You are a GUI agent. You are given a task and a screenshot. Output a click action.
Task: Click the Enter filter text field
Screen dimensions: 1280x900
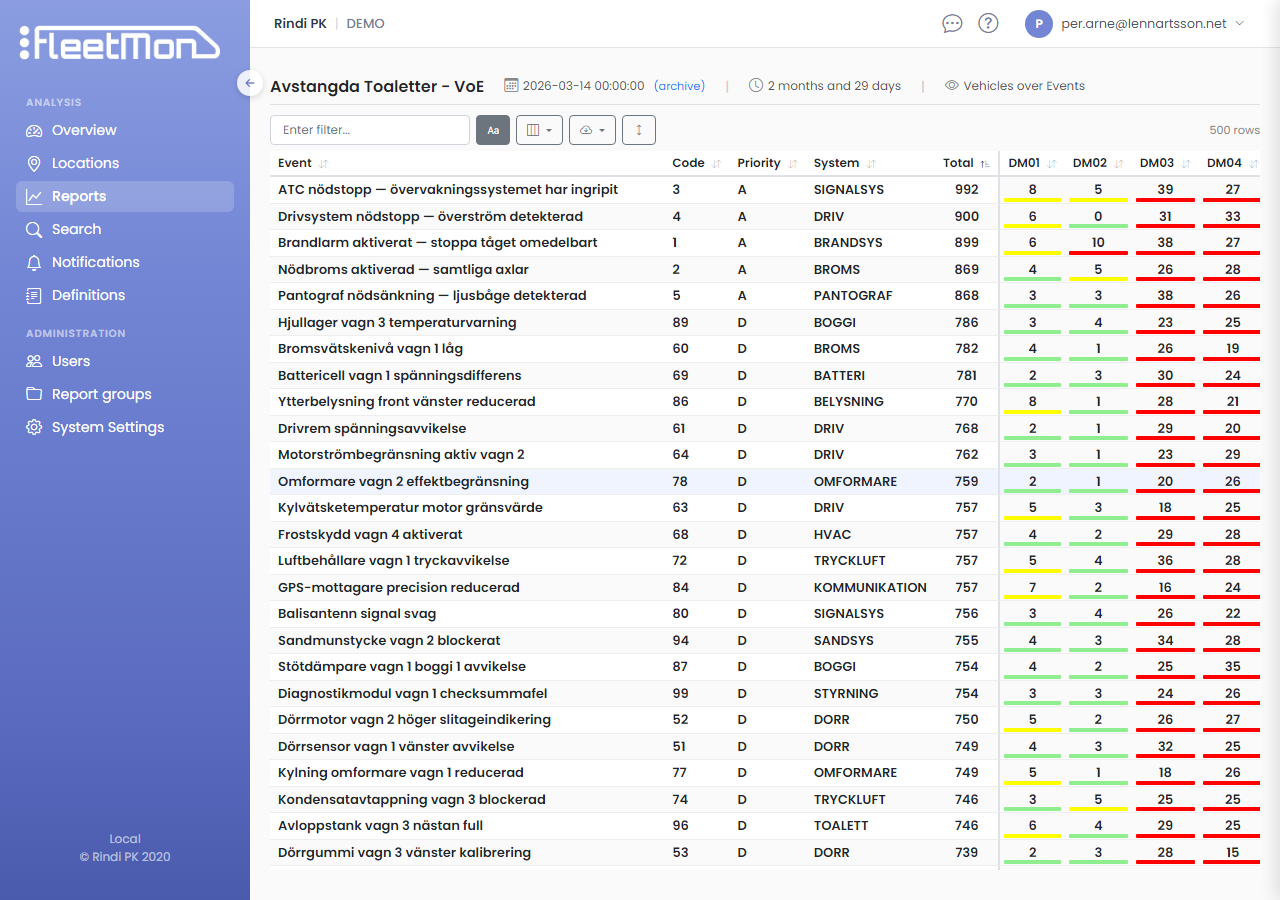click(370, 130)
